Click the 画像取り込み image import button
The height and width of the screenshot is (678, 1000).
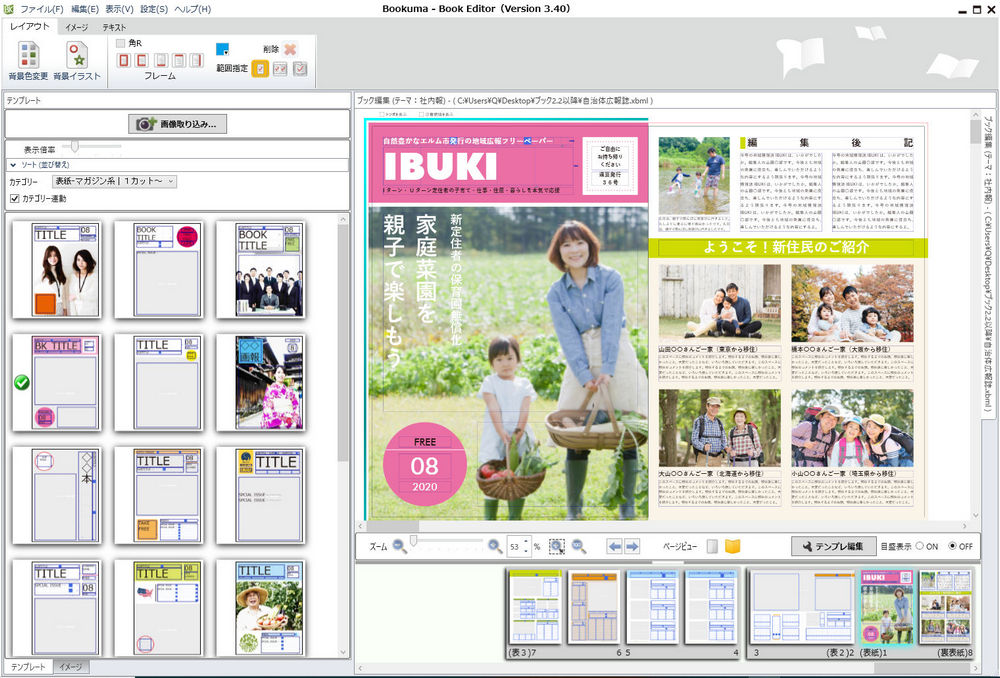tap(175, 123)
